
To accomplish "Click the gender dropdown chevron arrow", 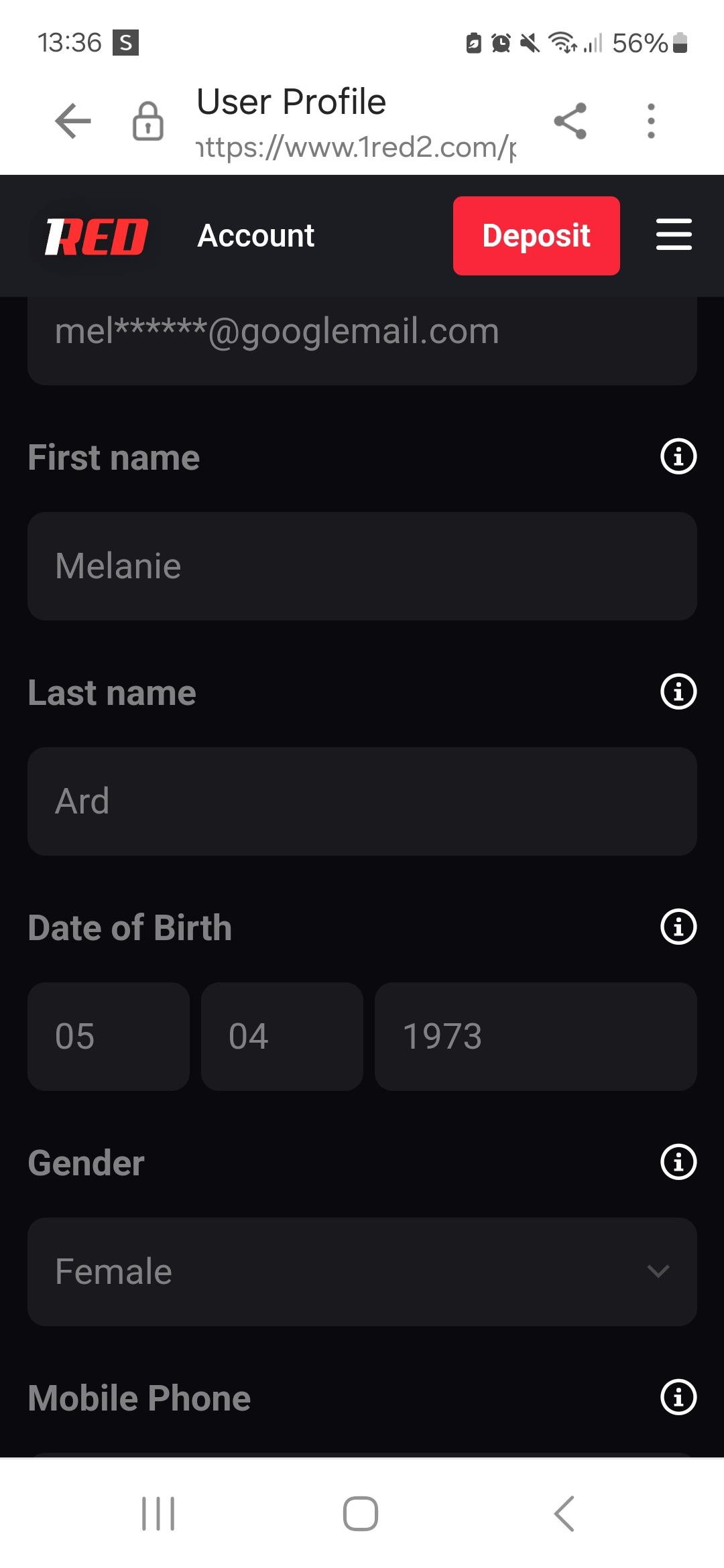I will 658,1272.
